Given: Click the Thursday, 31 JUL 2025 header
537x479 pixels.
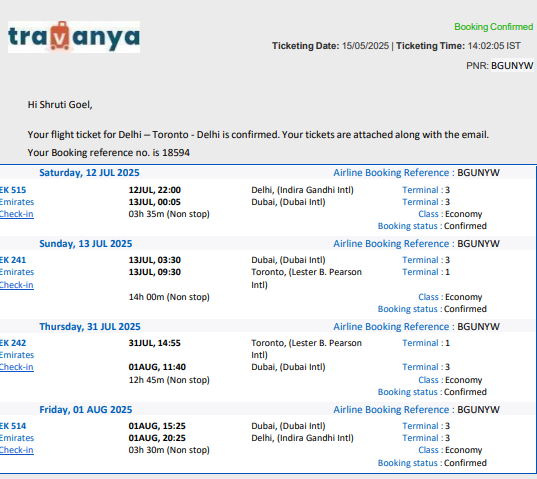Looking at the screenshot, I should (x=90, y=327).
